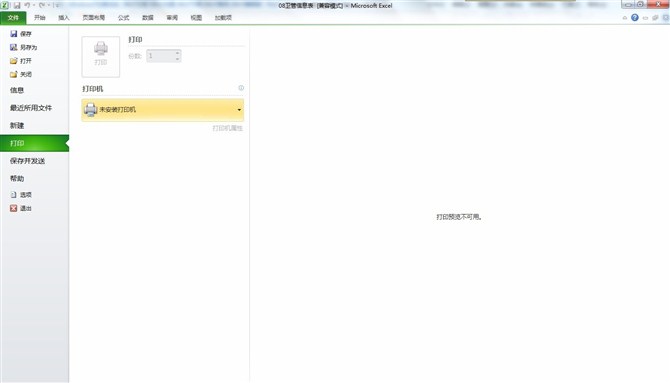Image resolution: width=670 pixels, height=383 pixels.
Task: Click the Open folder icon
Action: click(14, 61)
